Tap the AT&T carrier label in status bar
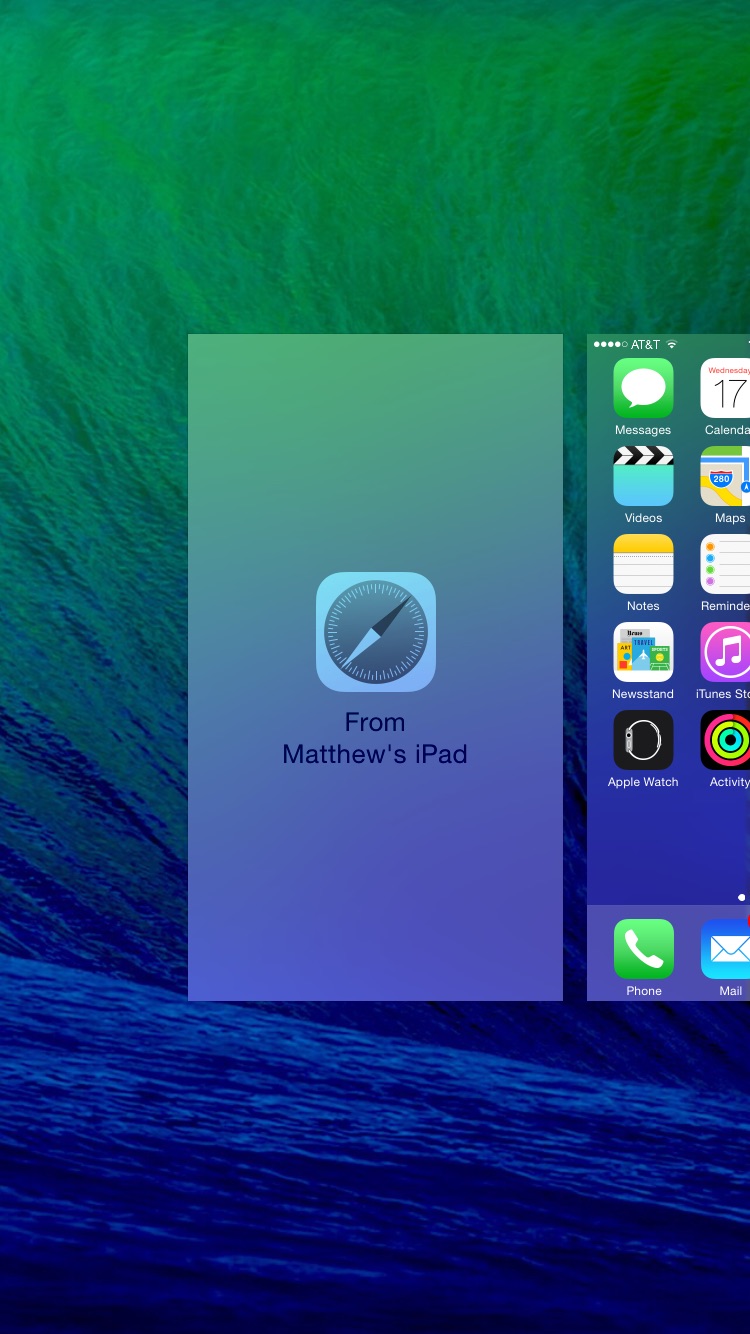 [645, 344]
